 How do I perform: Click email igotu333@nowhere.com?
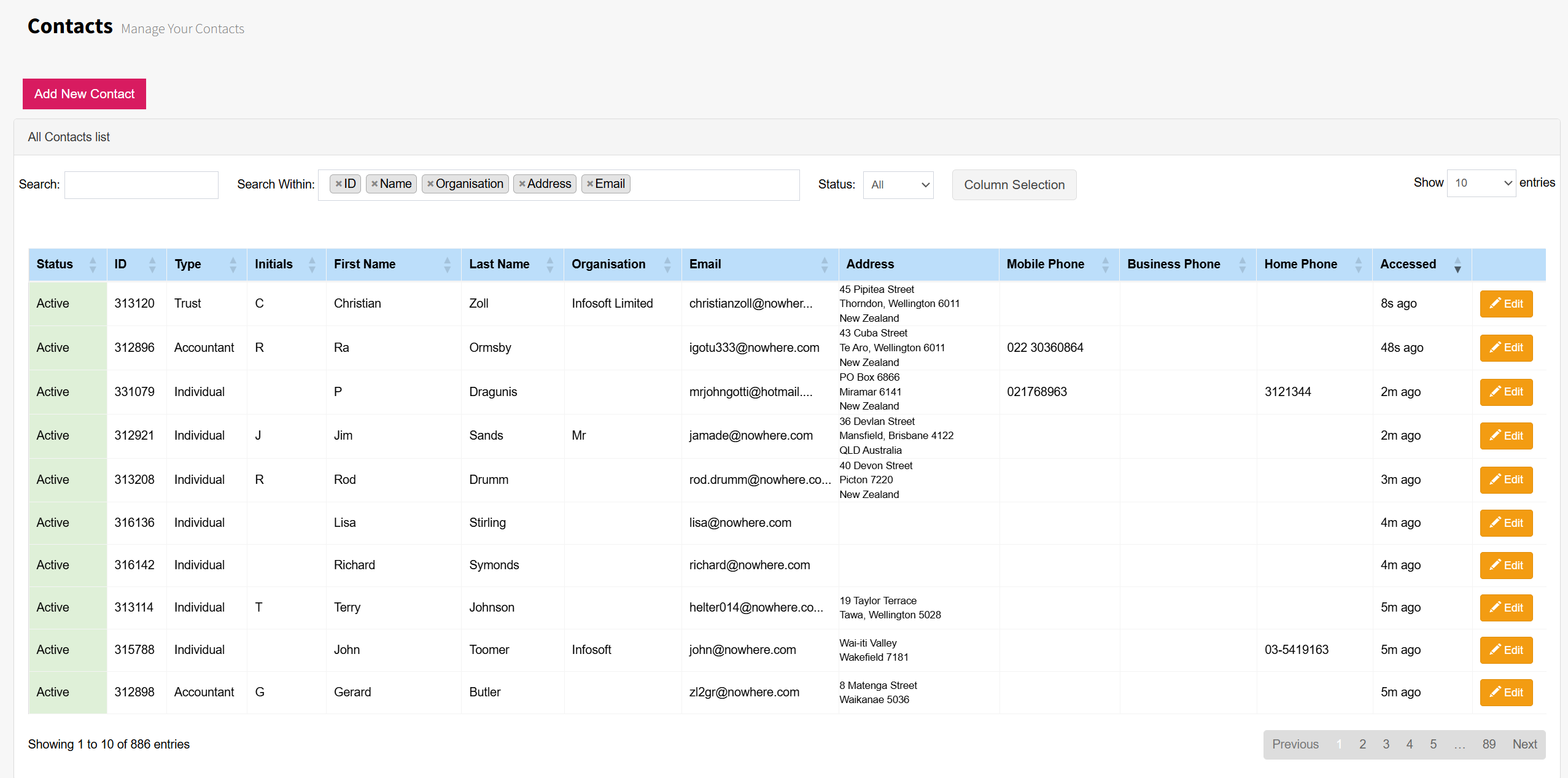(754, 348)
